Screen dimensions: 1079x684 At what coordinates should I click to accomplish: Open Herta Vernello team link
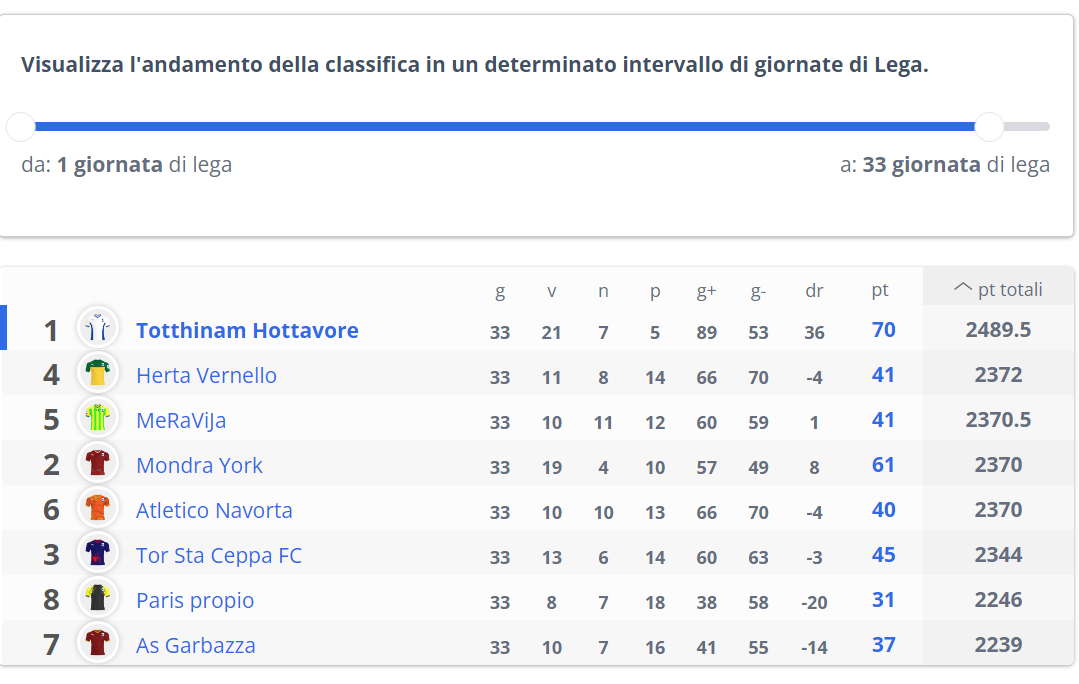point(206,376)
